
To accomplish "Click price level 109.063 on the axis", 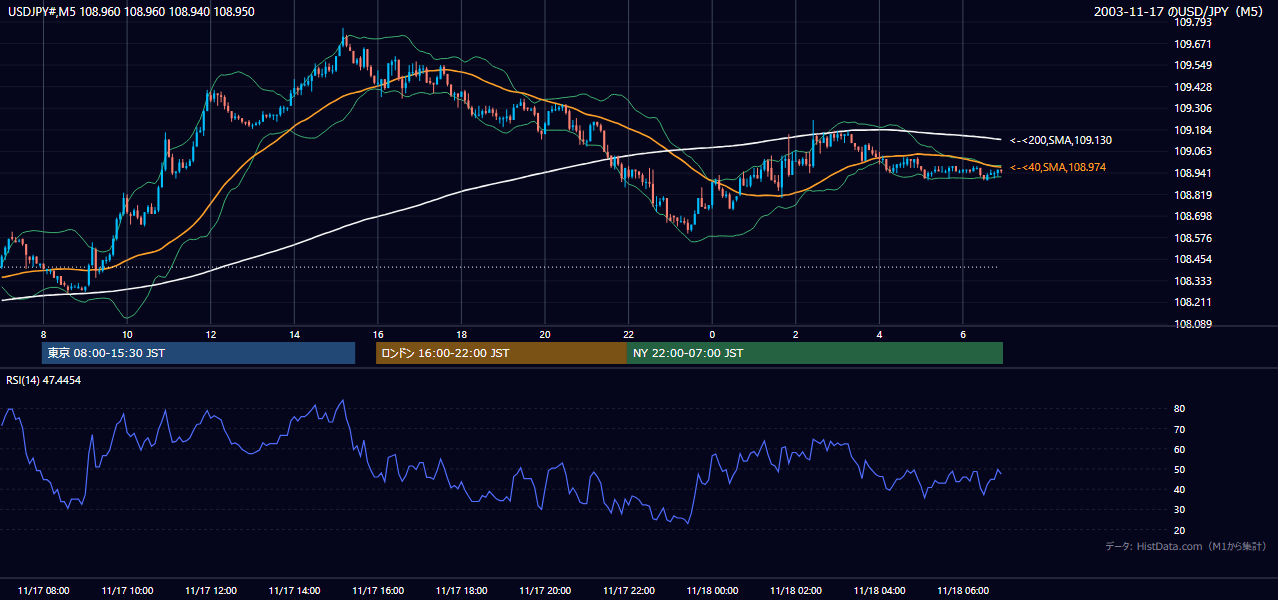I will tap(1193, 152).
